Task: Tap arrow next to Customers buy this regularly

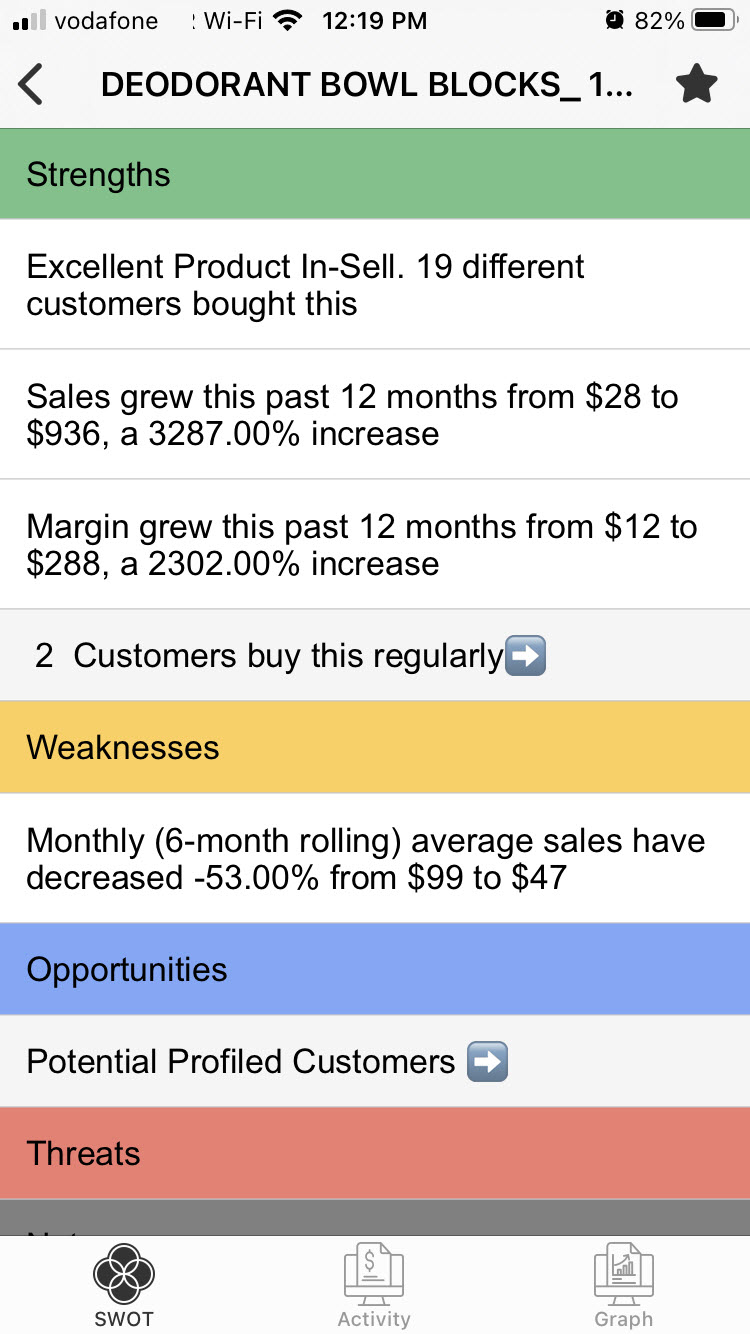Action: tap(526, 656)
